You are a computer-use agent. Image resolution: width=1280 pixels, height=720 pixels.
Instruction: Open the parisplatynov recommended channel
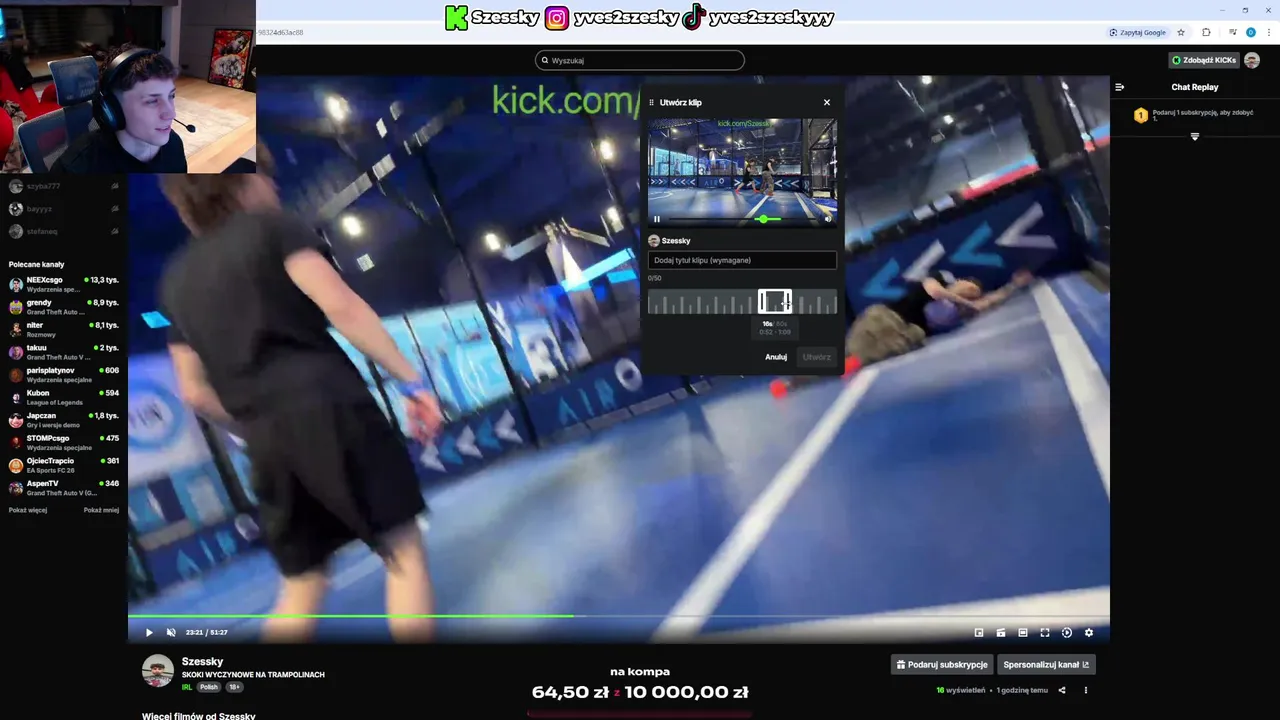pos(63,375)
